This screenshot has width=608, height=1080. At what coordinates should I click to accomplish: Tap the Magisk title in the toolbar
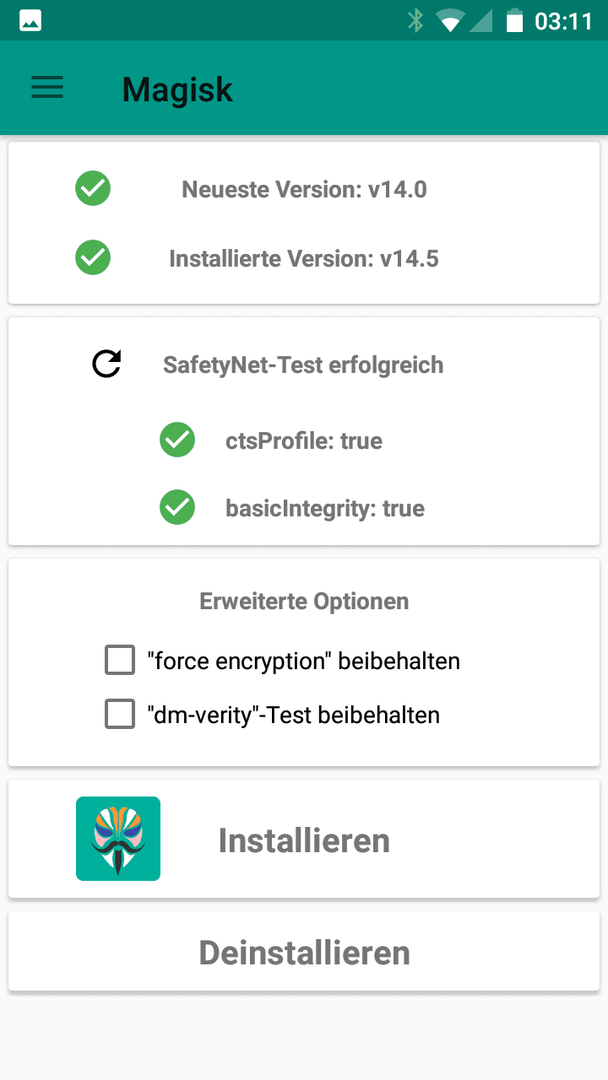point(178,89)
